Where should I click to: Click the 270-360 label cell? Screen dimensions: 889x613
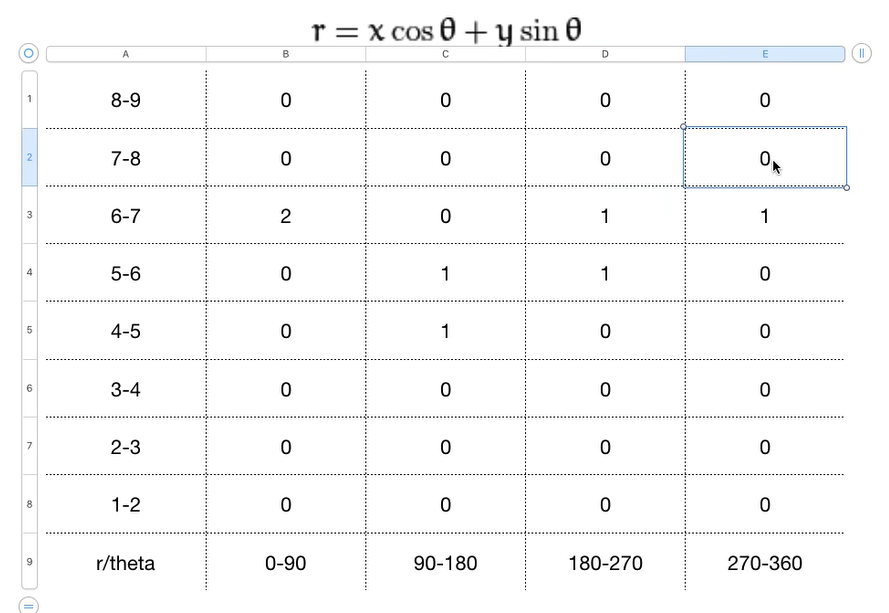(x=765, y=563)
